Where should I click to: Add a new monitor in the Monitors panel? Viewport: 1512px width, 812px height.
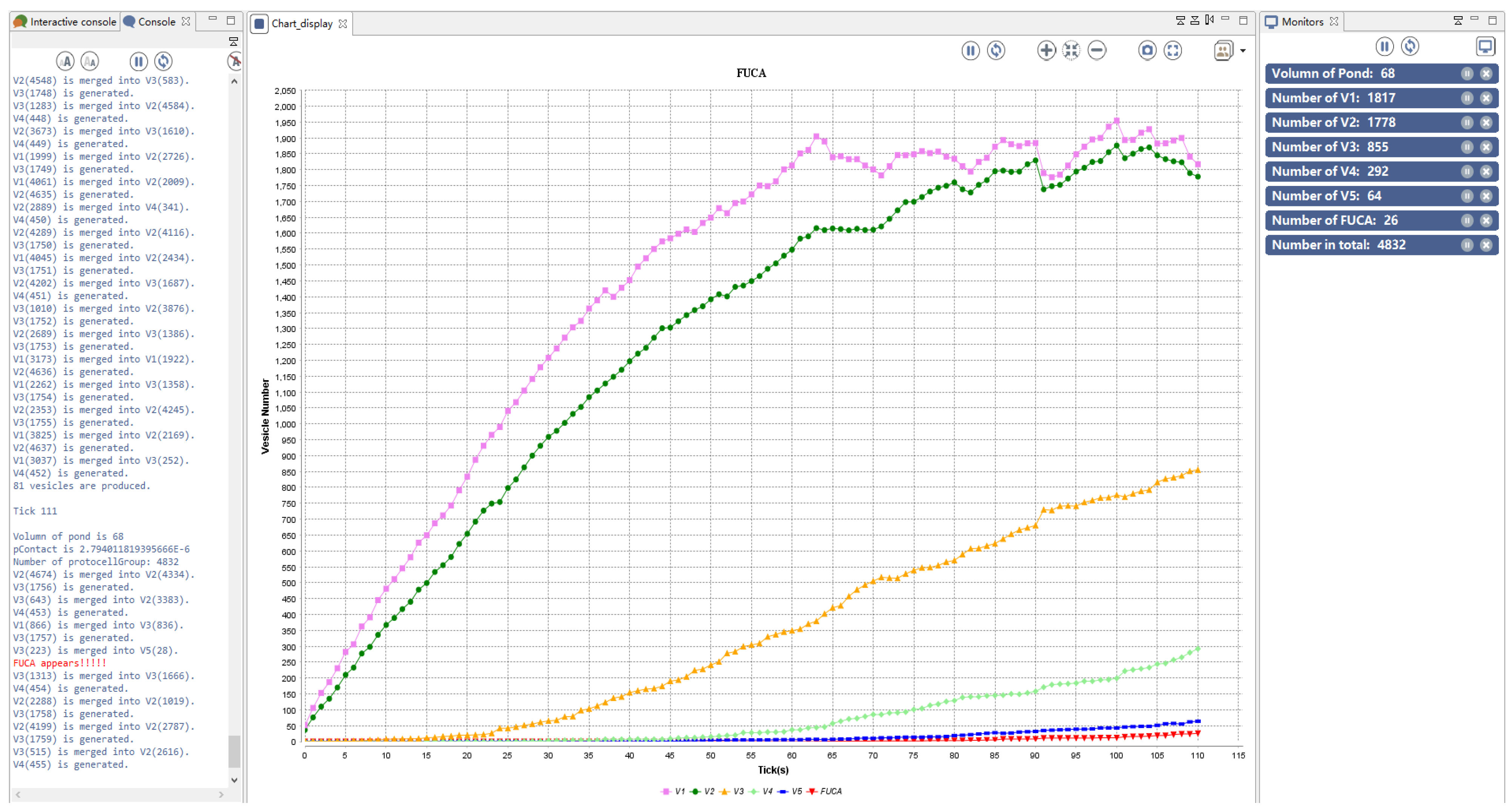pos(1486,46)
